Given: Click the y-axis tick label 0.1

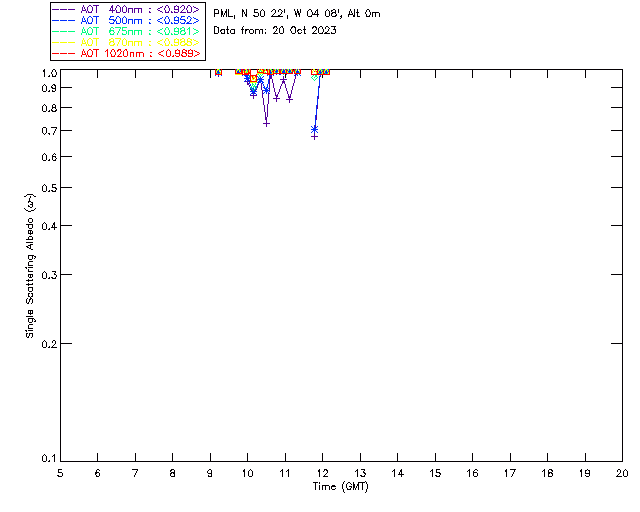Looking at the screenshot, I should (49, 459).
